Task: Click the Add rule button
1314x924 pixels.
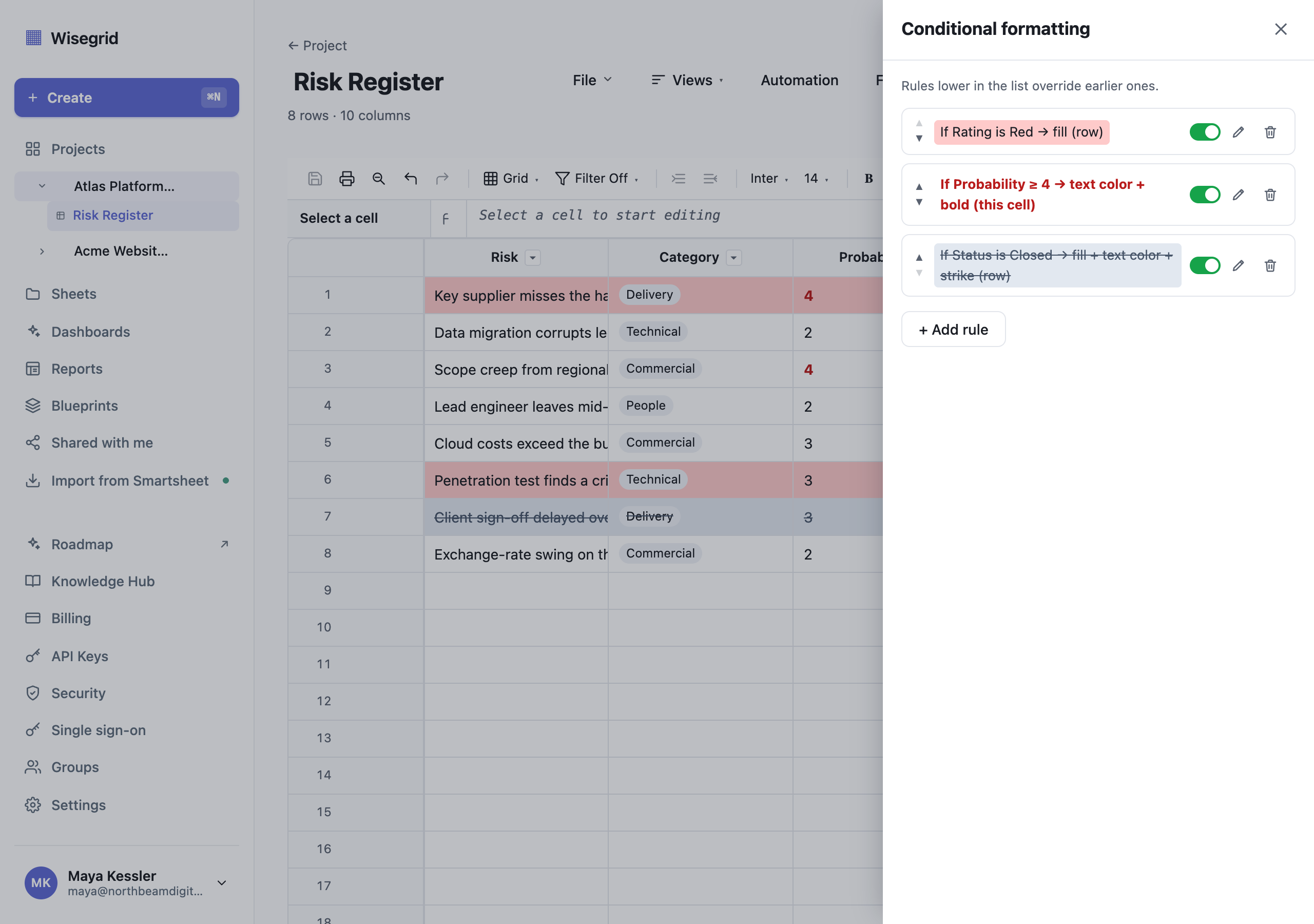Action: pos(954,329)
